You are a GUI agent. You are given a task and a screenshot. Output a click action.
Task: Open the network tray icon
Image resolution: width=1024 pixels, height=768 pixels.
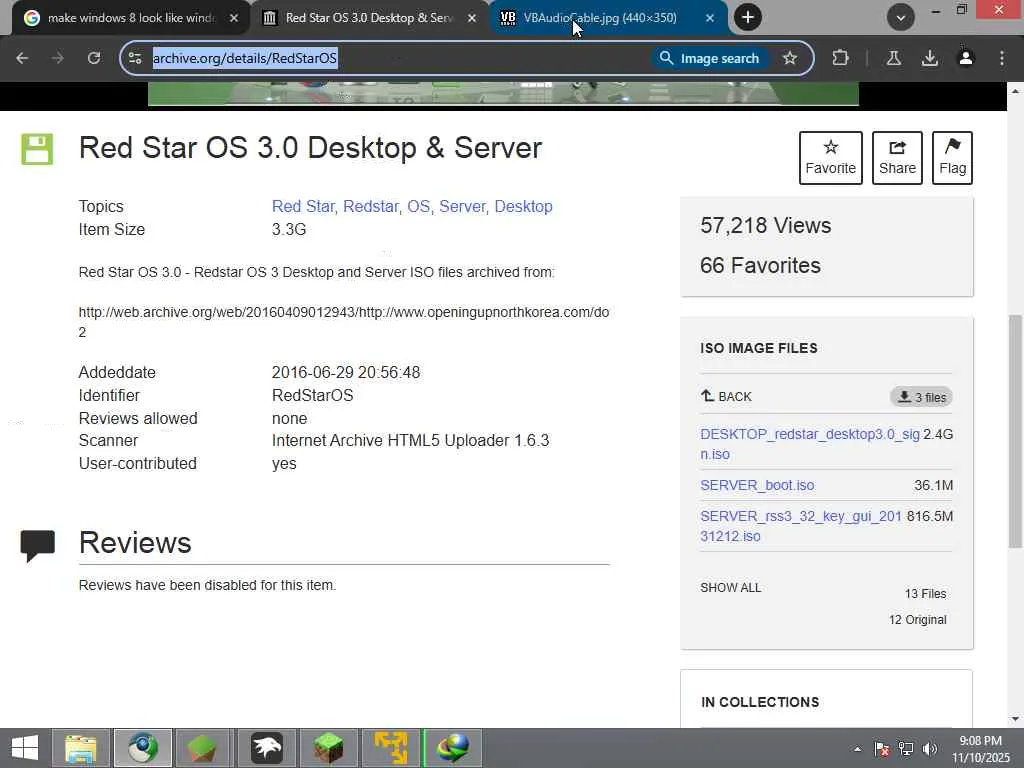(x=906, y=749)
